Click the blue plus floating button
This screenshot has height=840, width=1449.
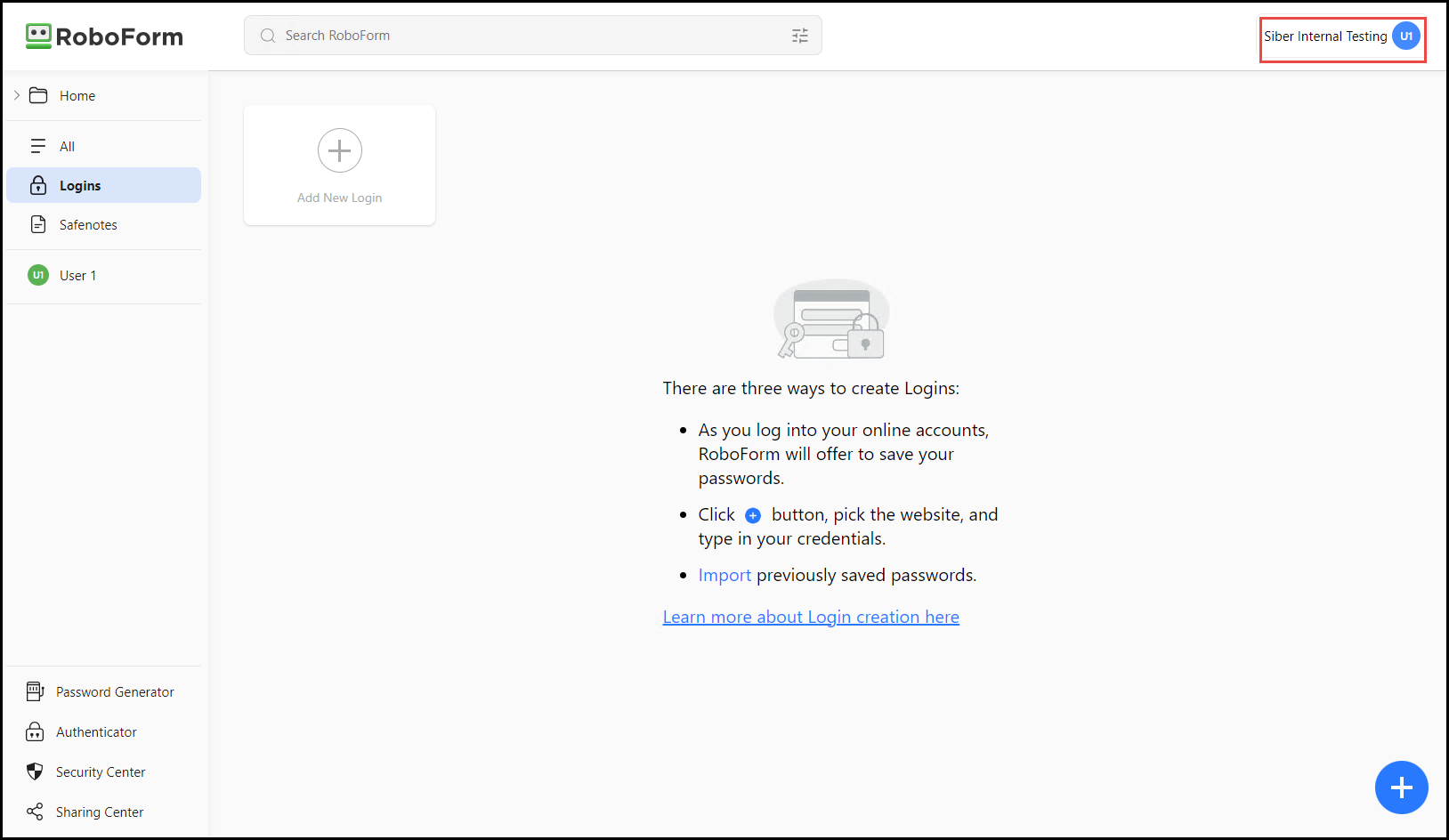(1401, 787)
